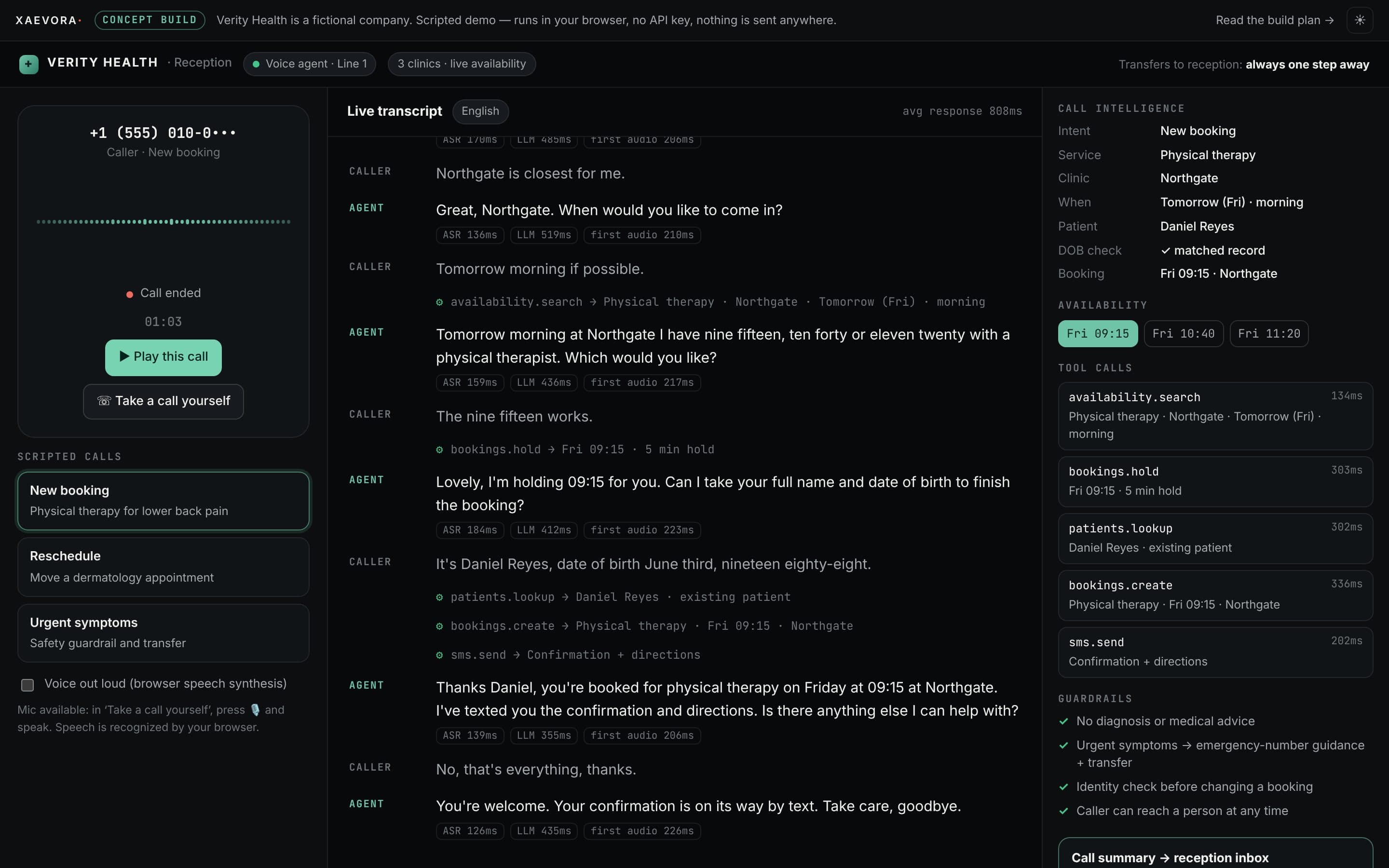The height and width of the screenshot is (868, 1389).
Task: Choose the Fri 11:20 availability slot
Action: pyautogui.click(x=1268, y=334)
